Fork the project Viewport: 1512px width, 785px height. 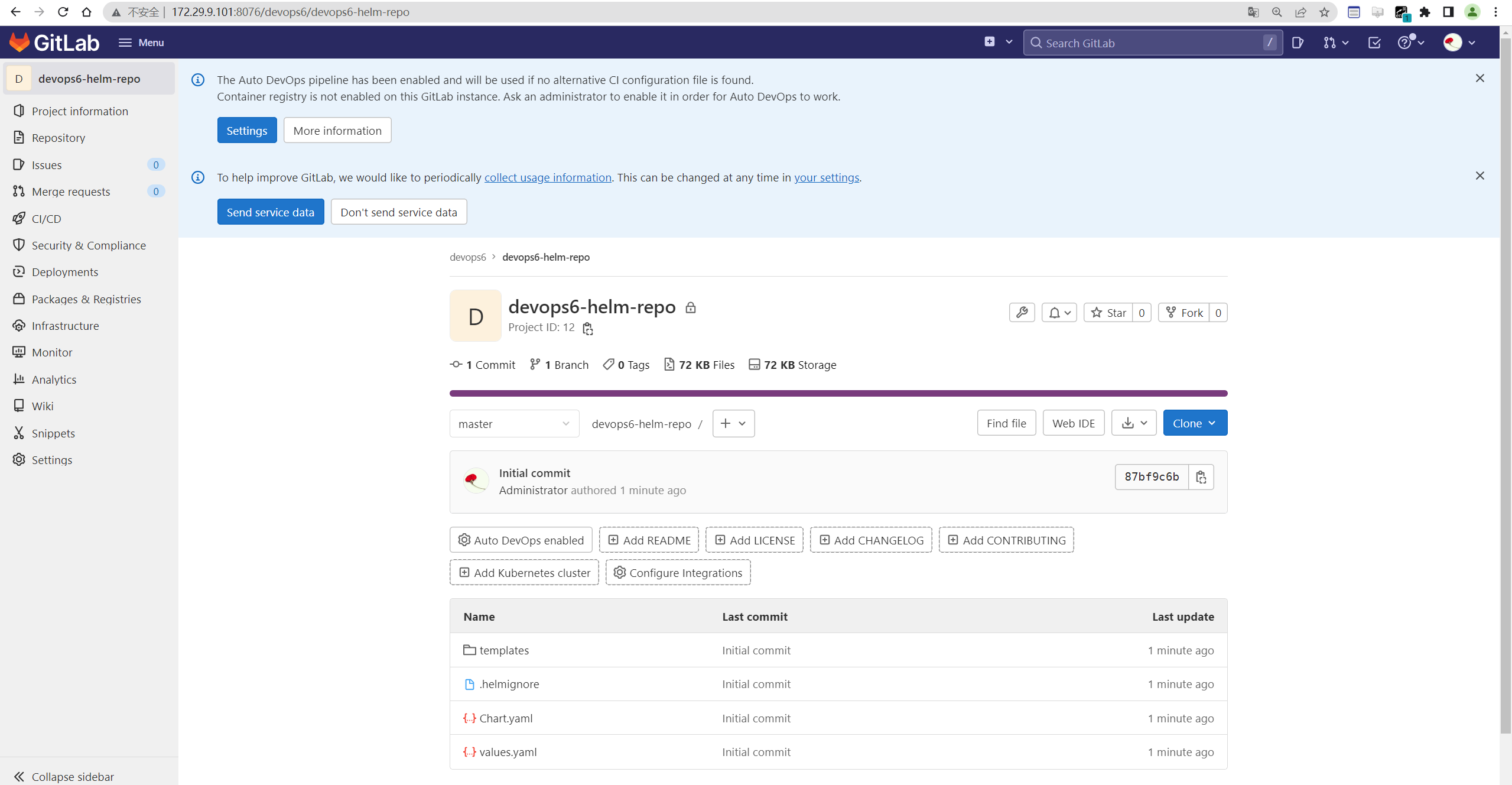(x=1184, y=312)
